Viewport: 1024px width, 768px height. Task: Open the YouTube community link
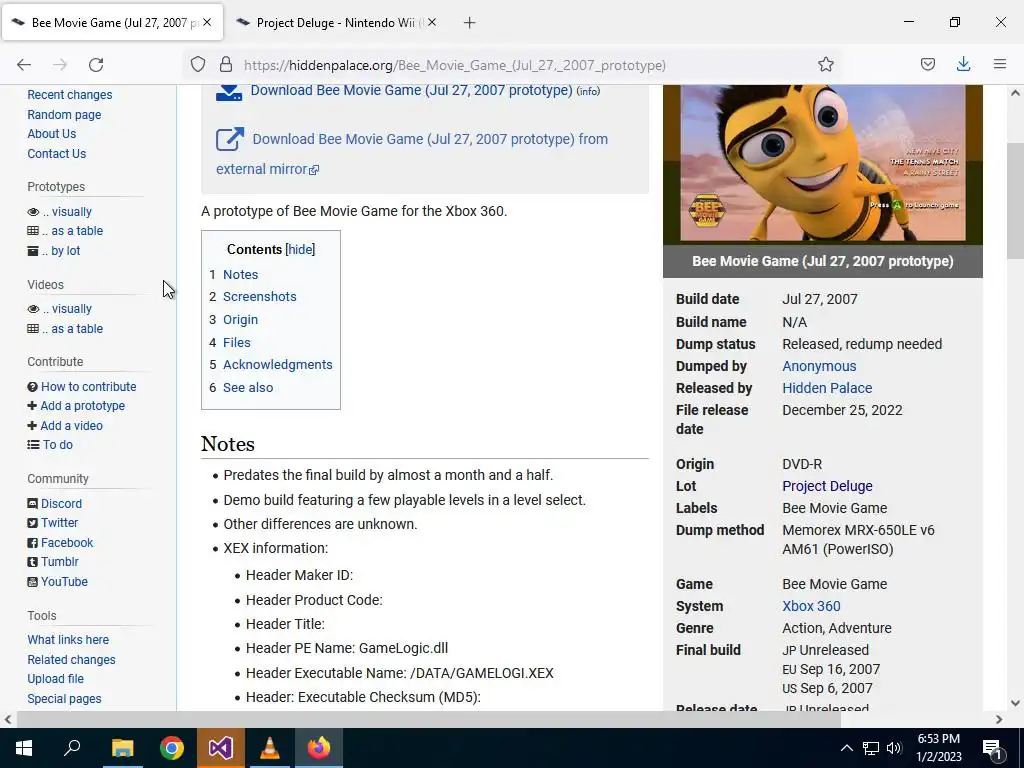(64, 582)
